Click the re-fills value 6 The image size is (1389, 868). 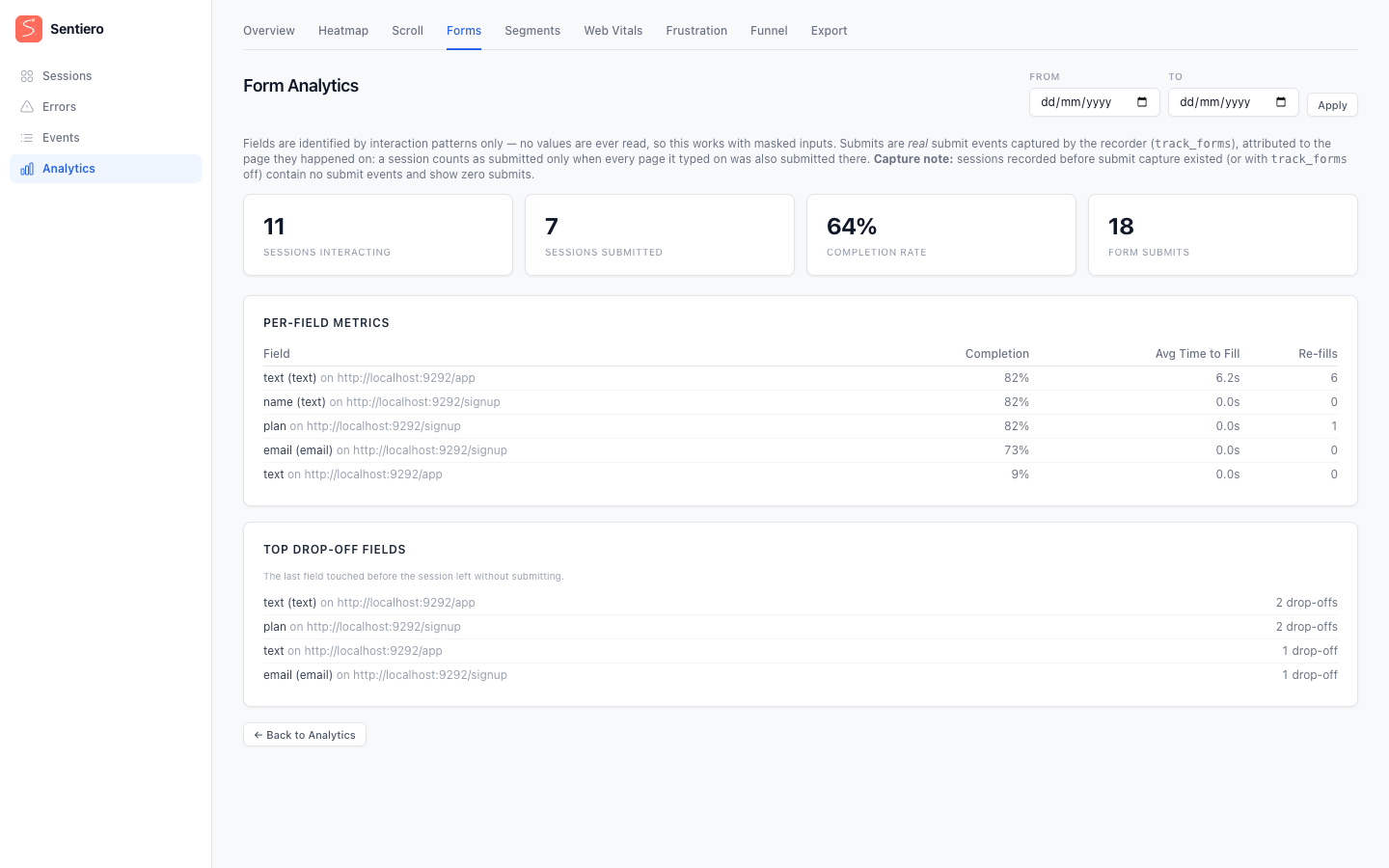[x=1334, y=378]
